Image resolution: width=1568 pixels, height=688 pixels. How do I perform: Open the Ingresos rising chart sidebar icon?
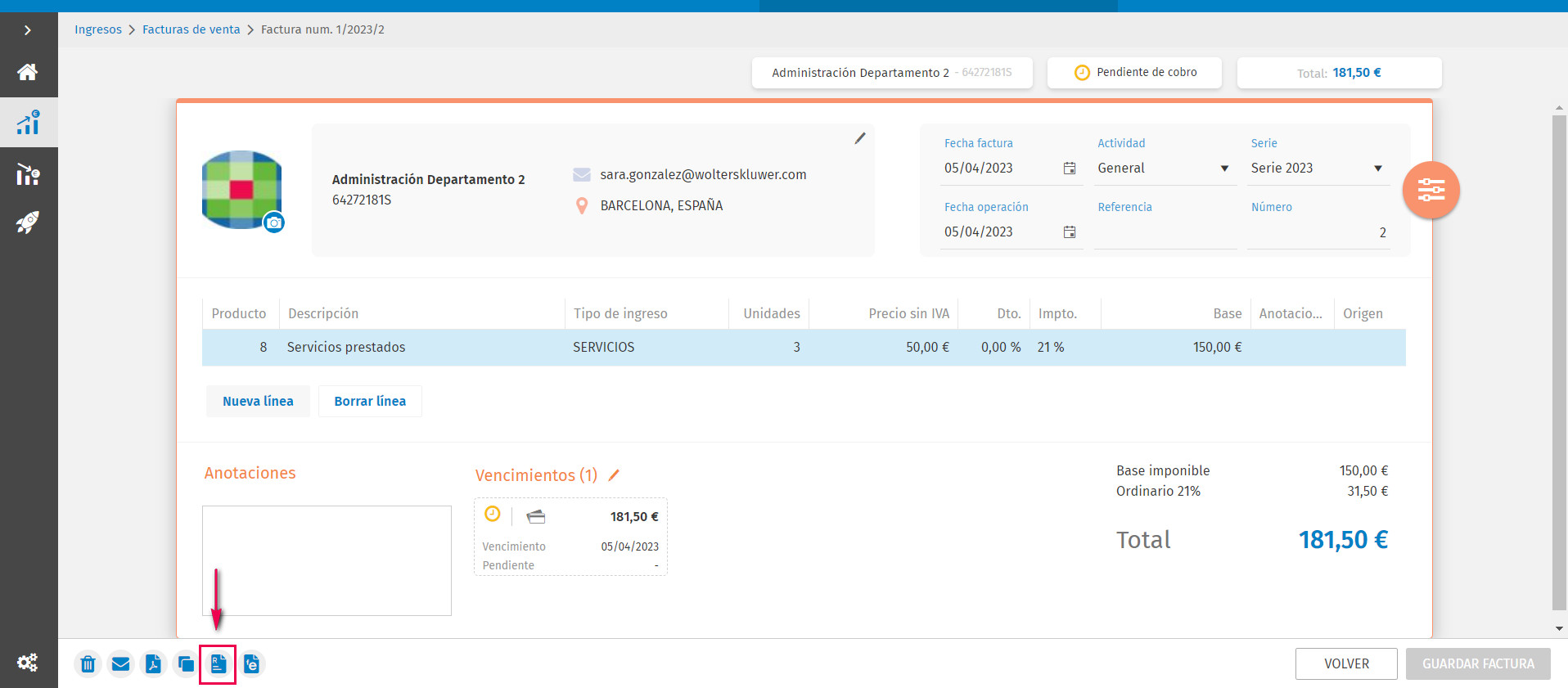click(28, 123)
